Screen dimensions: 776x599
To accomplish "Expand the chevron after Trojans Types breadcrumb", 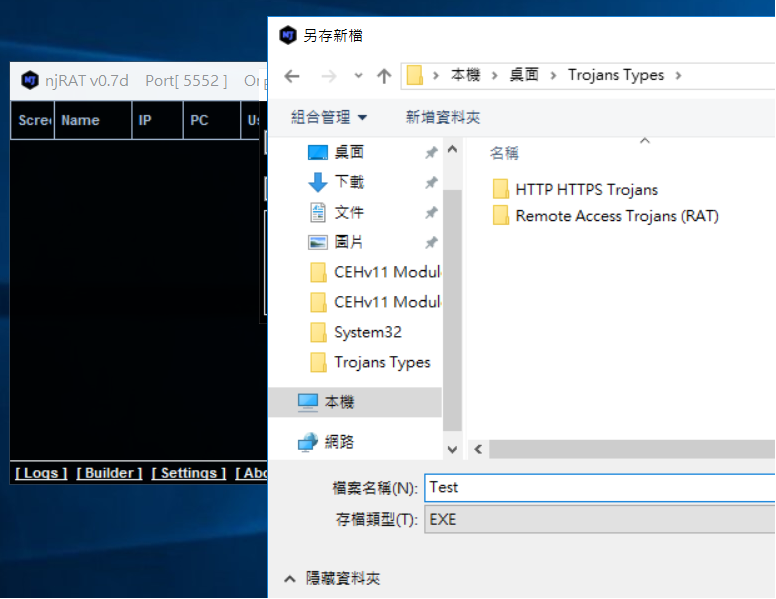I will (x=678, y=75).
